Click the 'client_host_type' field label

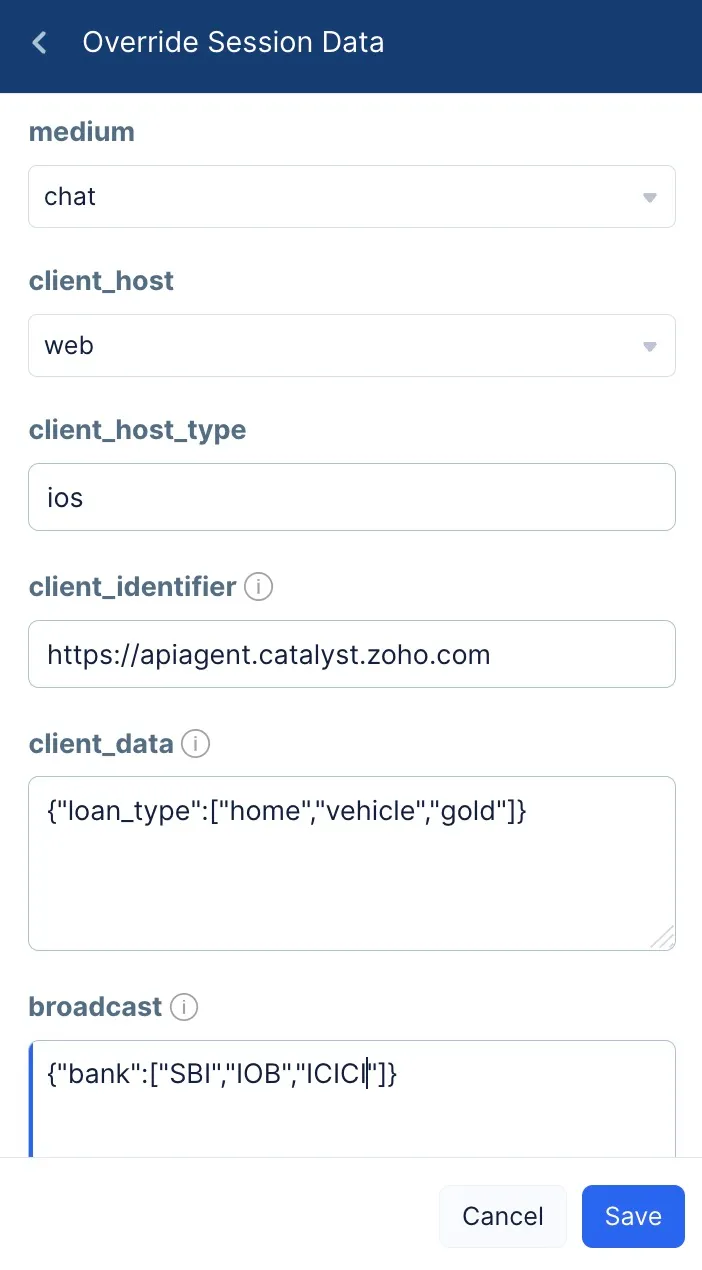point(137,430)
